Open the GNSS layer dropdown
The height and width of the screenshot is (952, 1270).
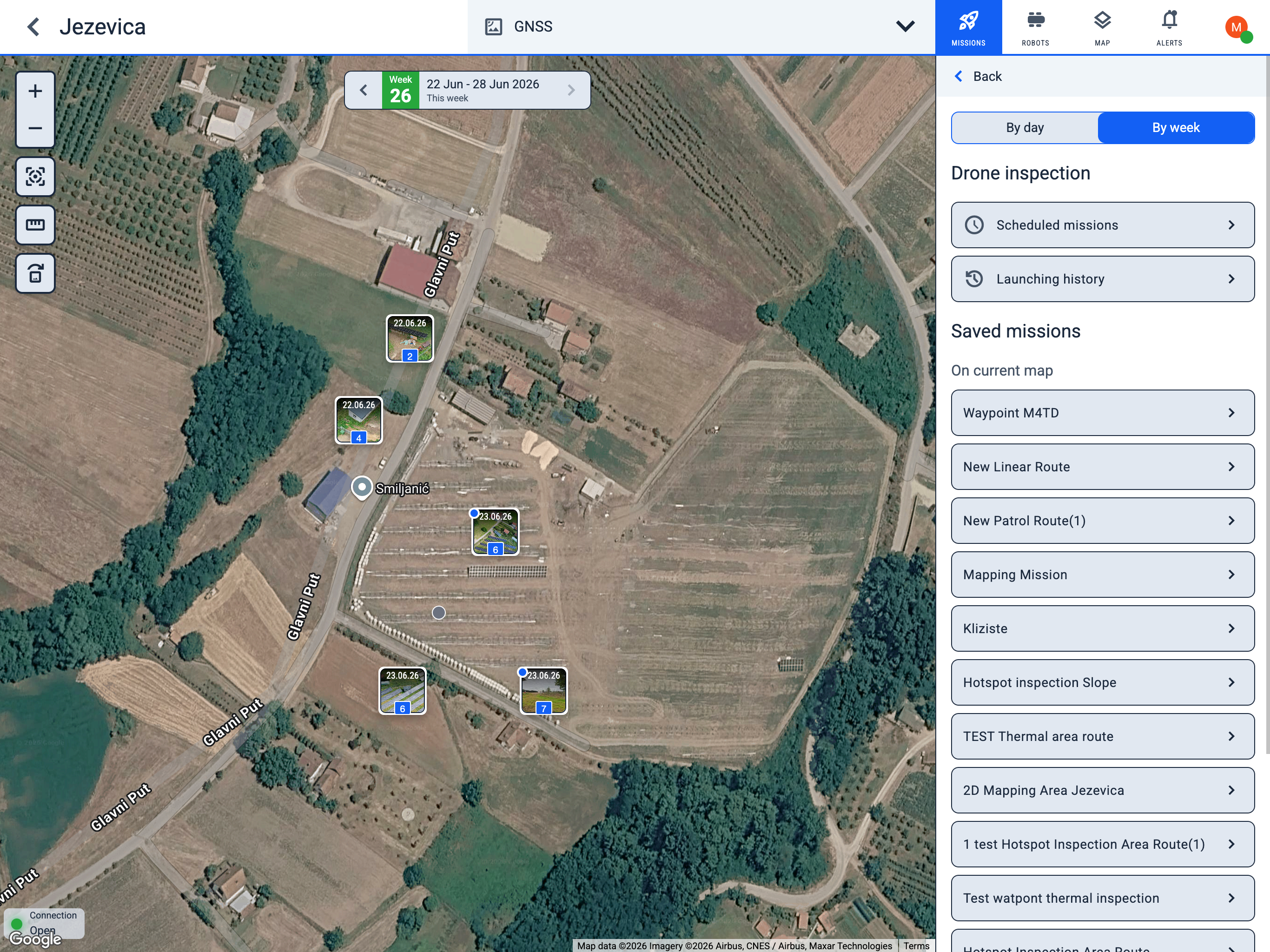[x=701, y=26]
